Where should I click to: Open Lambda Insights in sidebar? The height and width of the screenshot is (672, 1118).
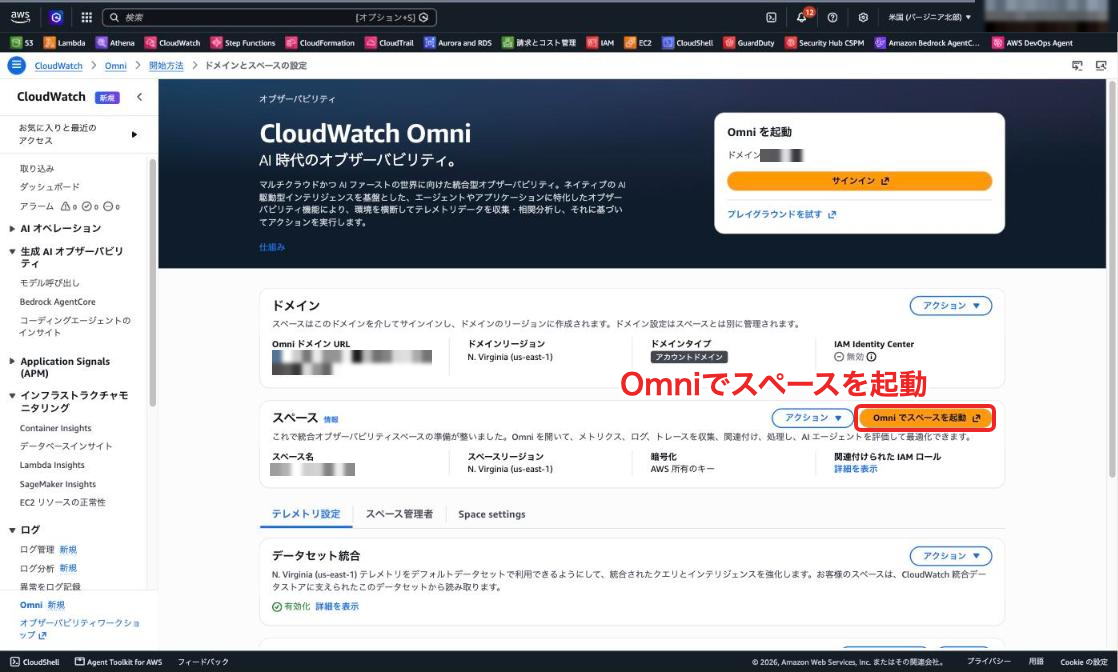pyautogui.click(x=52, y=464)
